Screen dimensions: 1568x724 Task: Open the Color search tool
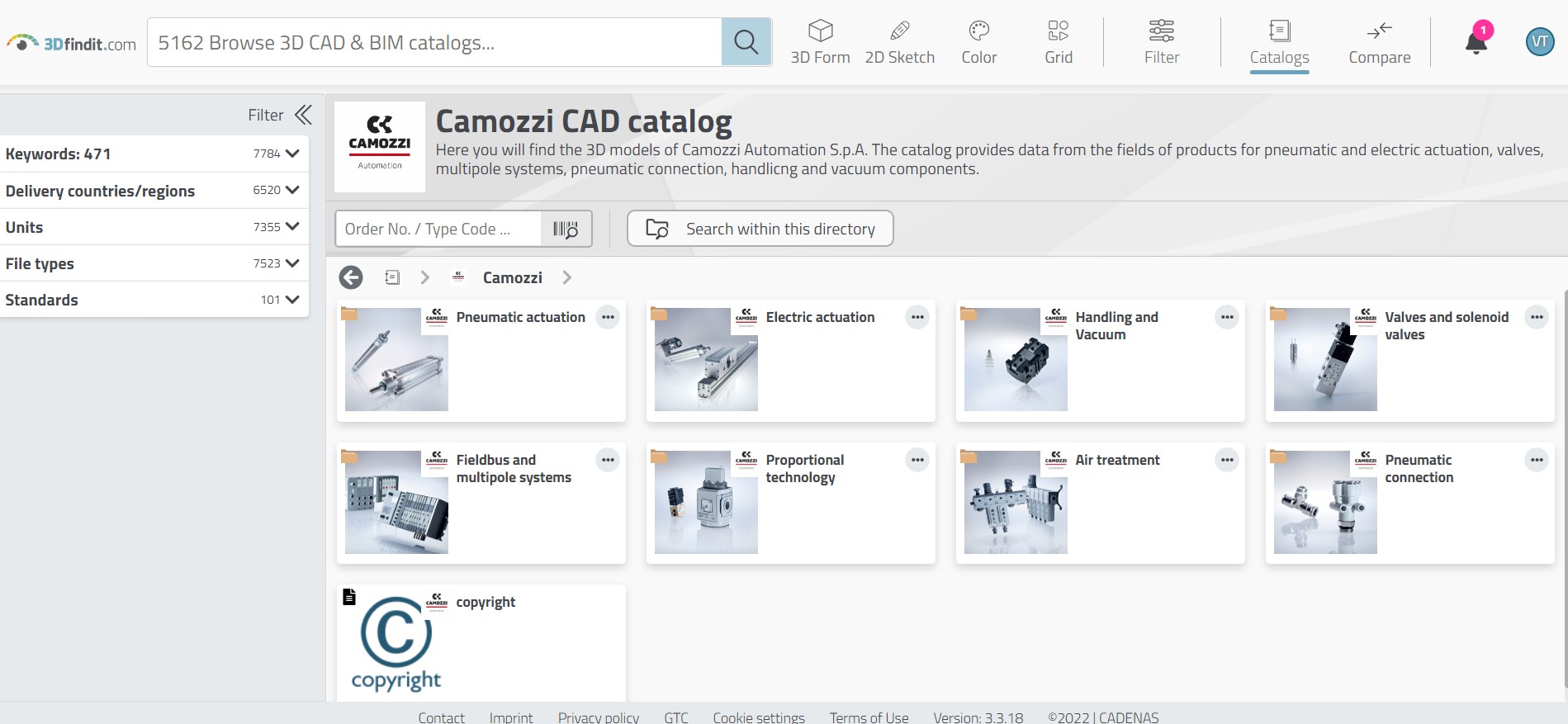[x=979, y=42]
